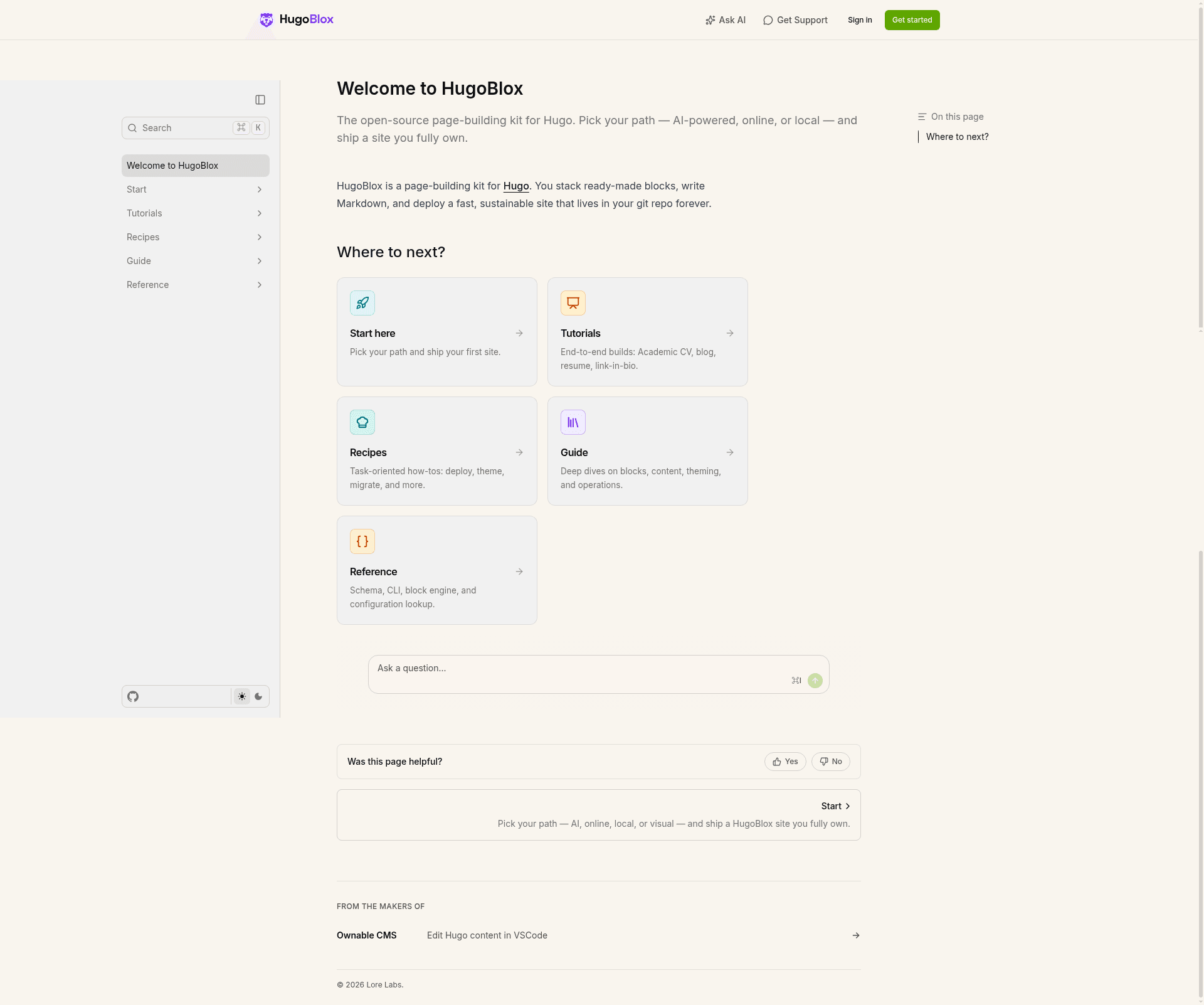Click the presentation icon on Tutorials card
Image resolution: width=1204 pixels, height=1005 pixels.
[x=573, y=303]
